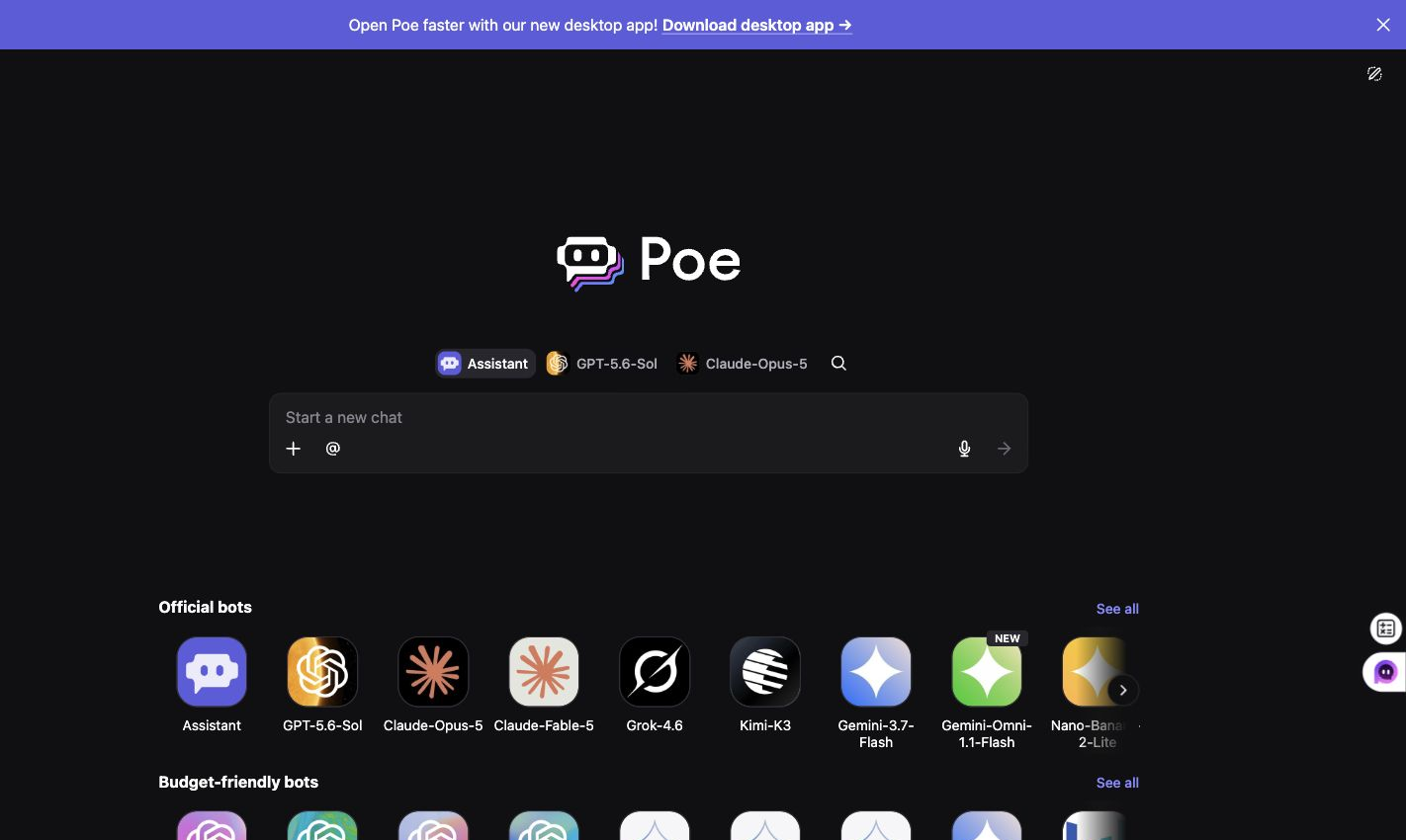Viewport: 1406px width, 840px height.
Task: Open the new chat compose icon
Action: [1374, 74]
